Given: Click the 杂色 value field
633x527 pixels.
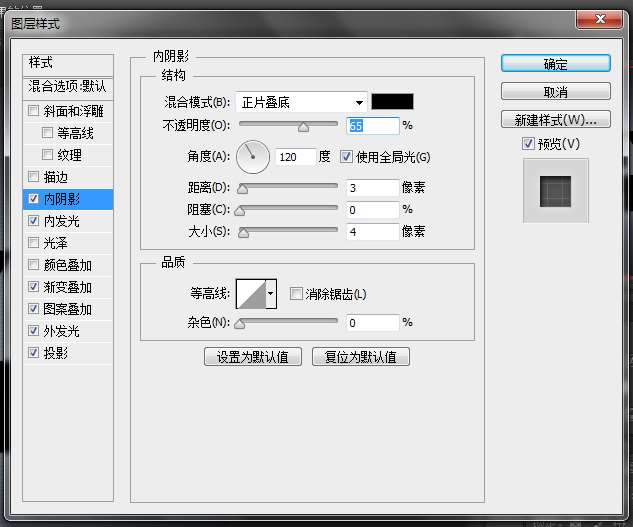Looking at the screenshot, I should pos(373,323).
